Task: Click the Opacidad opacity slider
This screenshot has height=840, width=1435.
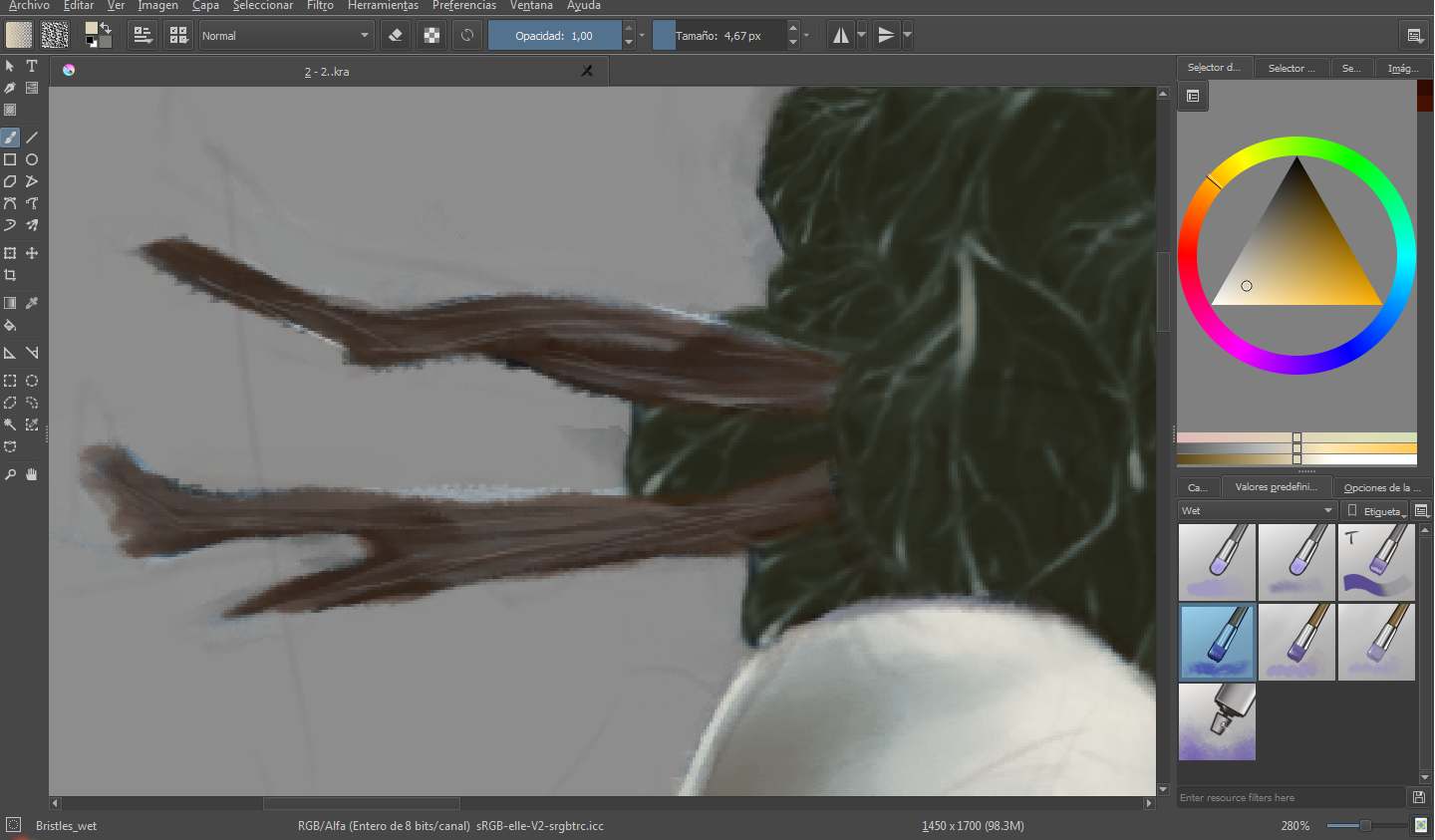Action: 554,35
